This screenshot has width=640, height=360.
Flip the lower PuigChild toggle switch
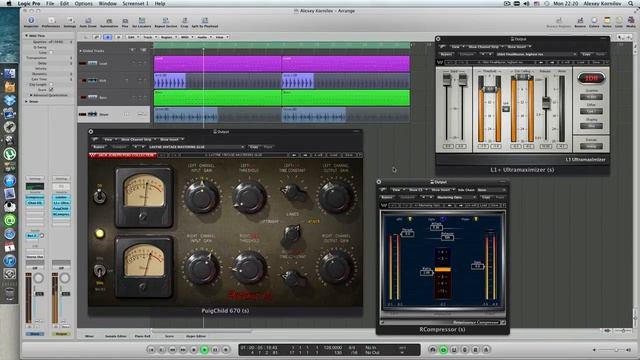pyautogui.click(x=99, y=270)
